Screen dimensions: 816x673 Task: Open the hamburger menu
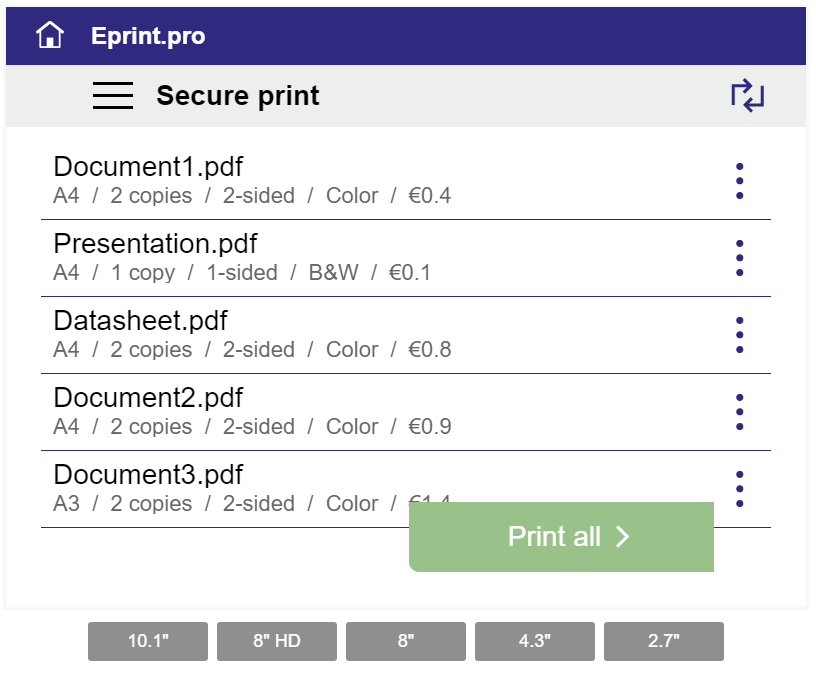click(x=113, y=96)
